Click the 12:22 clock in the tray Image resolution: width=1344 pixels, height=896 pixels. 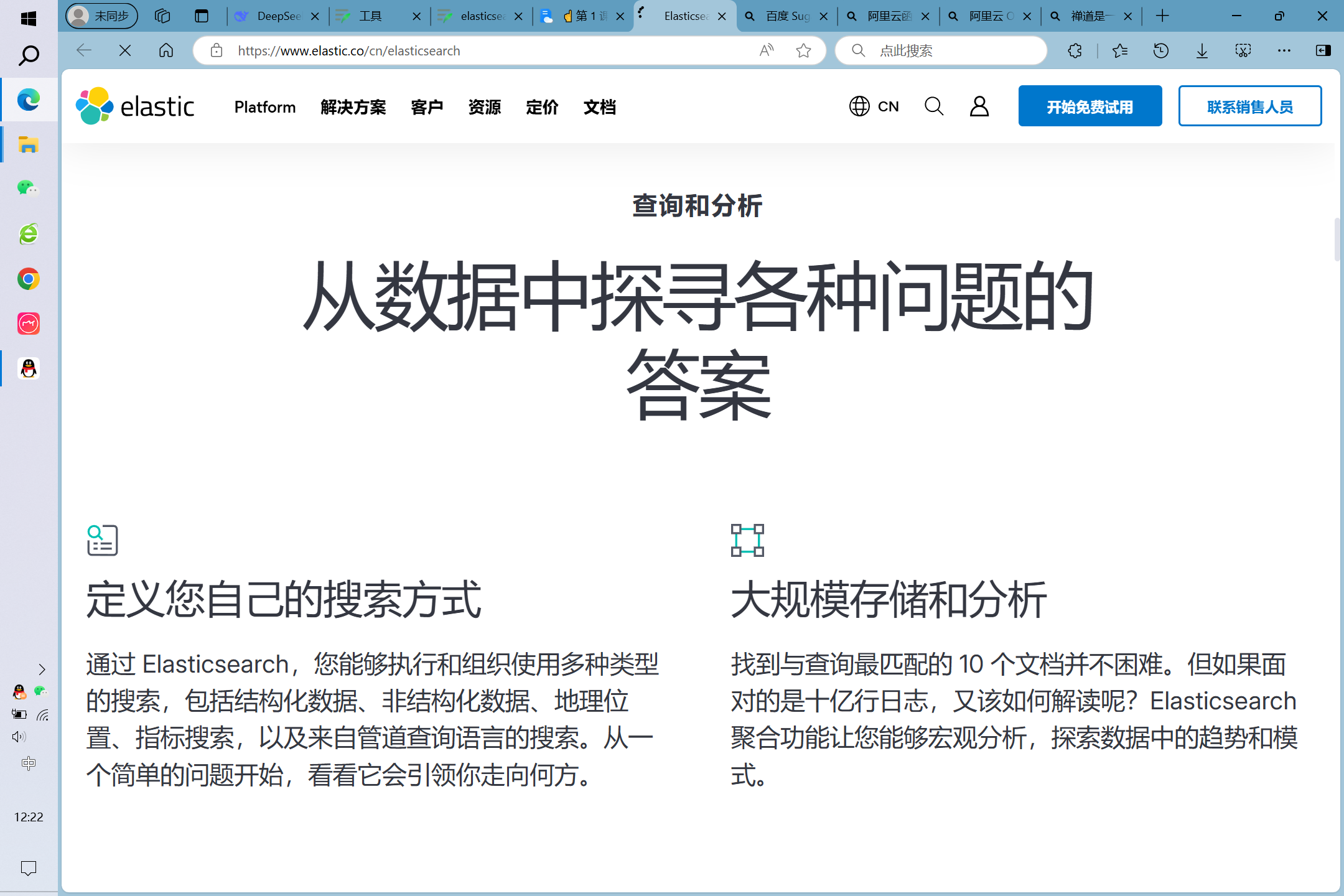click(x=29, y=817)
